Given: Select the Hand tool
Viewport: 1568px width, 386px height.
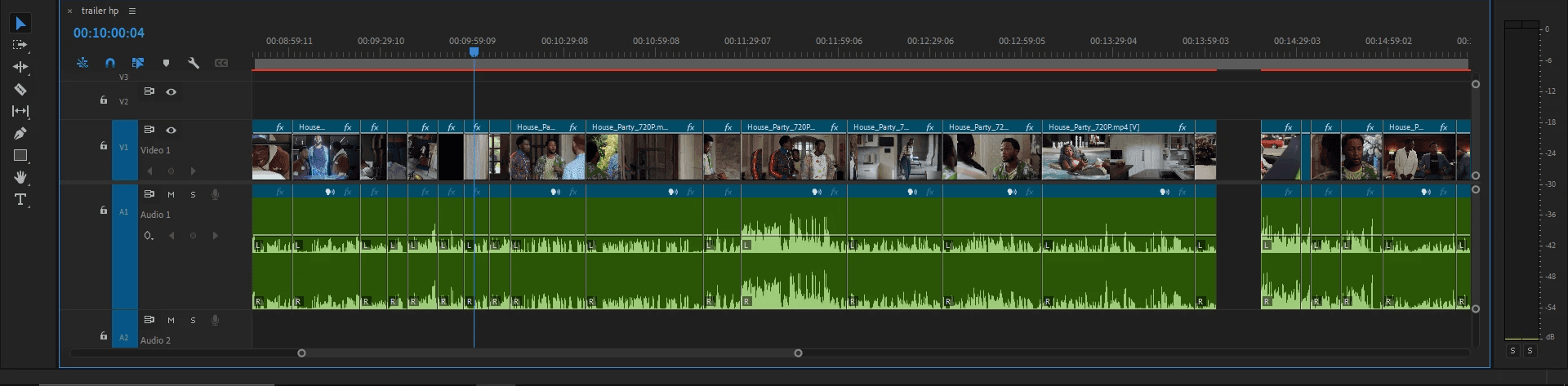Looking at the screenshot, I should [20, 177].
